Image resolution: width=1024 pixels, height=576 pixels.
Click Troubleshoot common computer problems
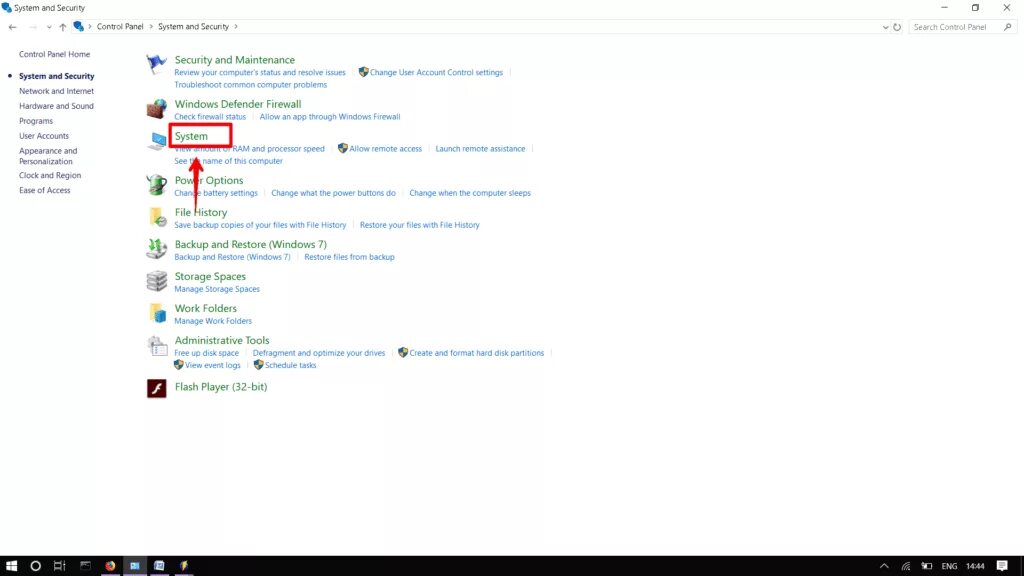[x=251, y=85]
